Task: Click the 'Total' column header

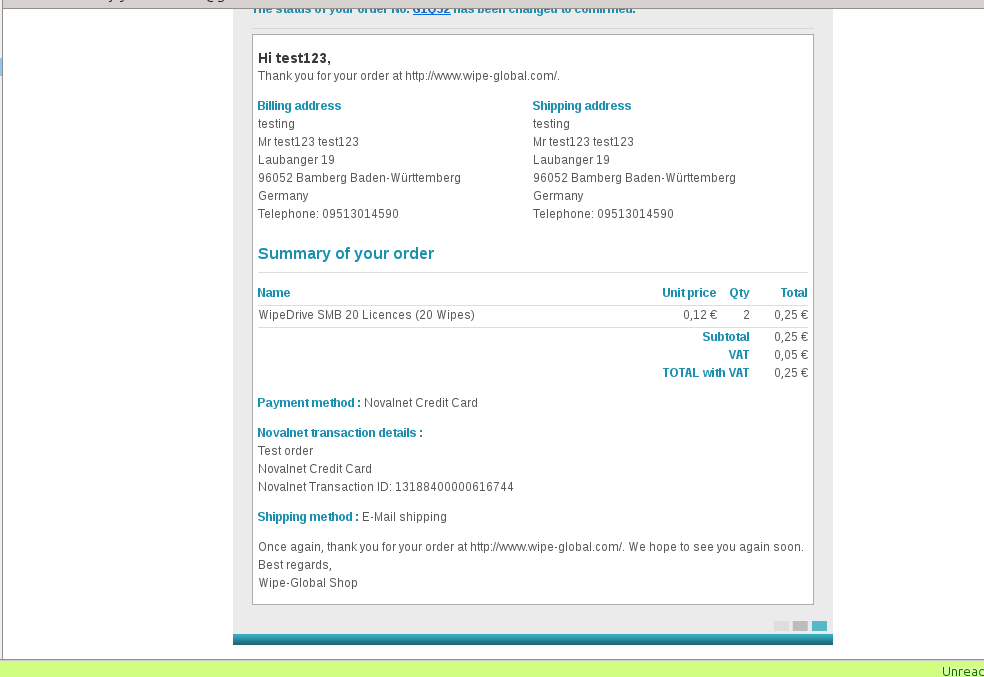Action: coord(794,293)
